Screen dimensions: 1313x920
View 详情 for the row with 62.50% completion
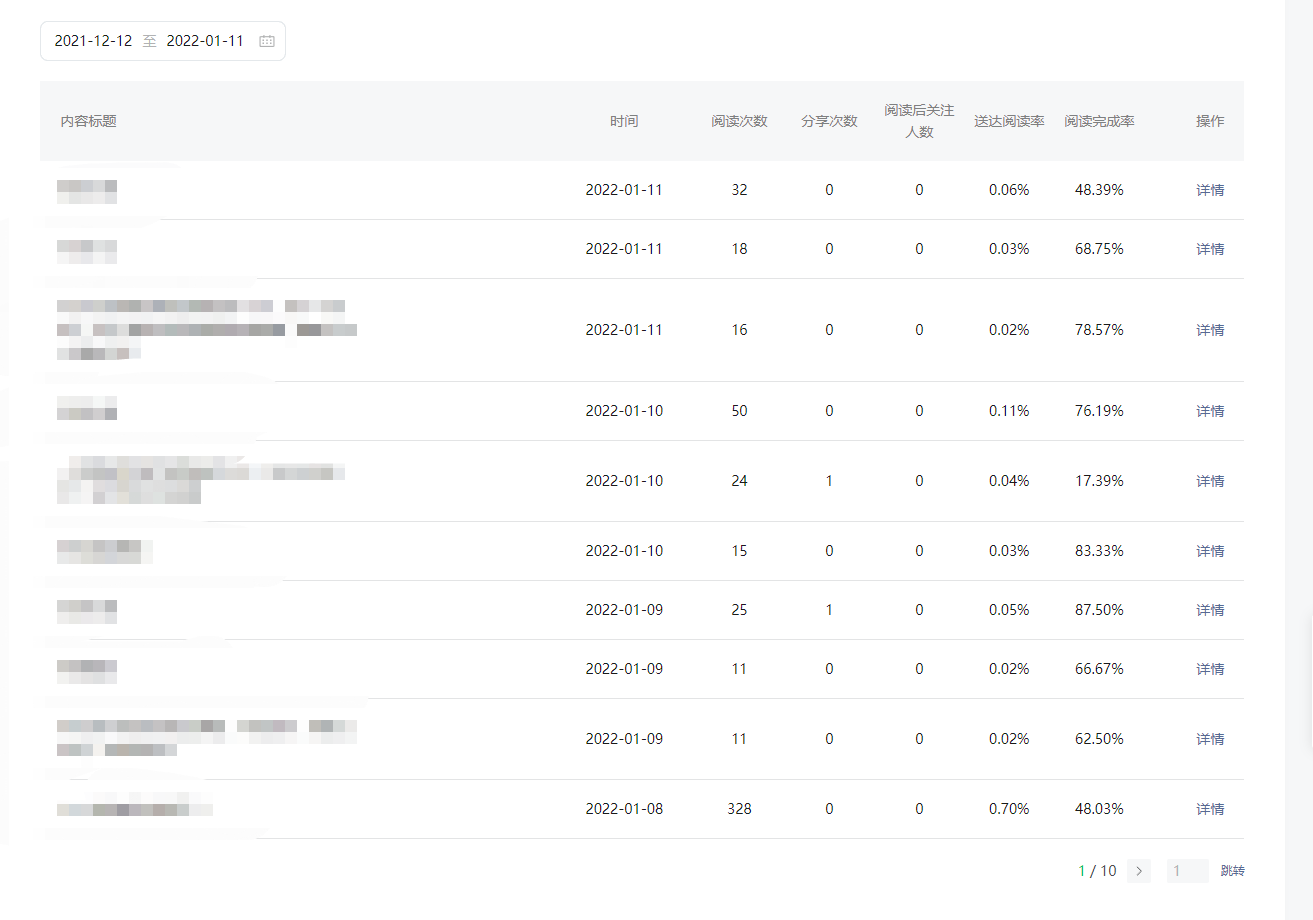coord(1210,739)
